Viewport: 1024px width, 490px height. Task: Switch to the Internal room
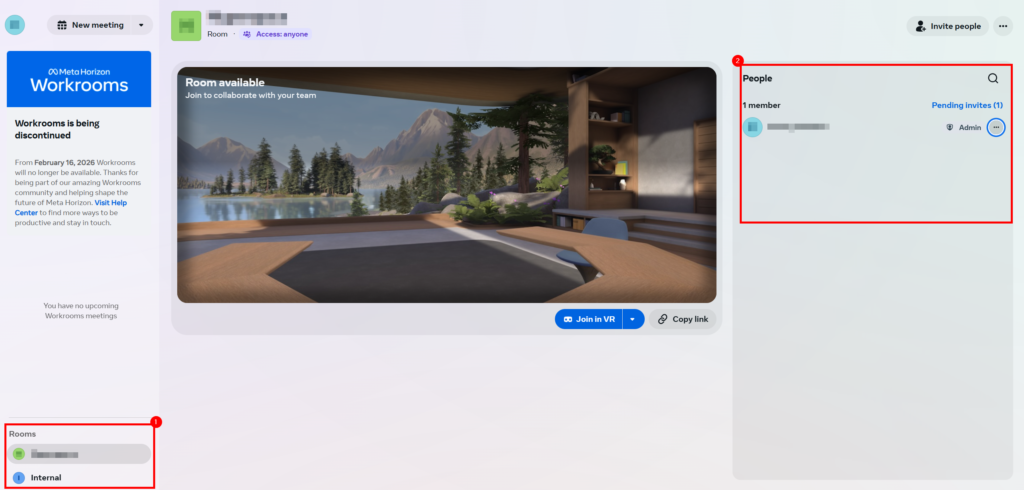click(x=45, y=478)
